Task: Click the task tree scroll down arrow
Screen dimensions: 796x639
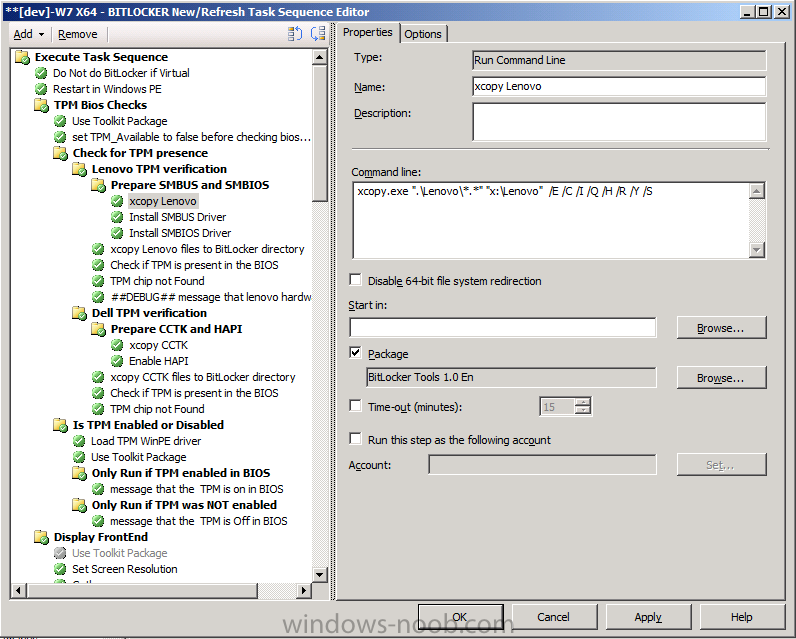Action: tap(319, 575)
